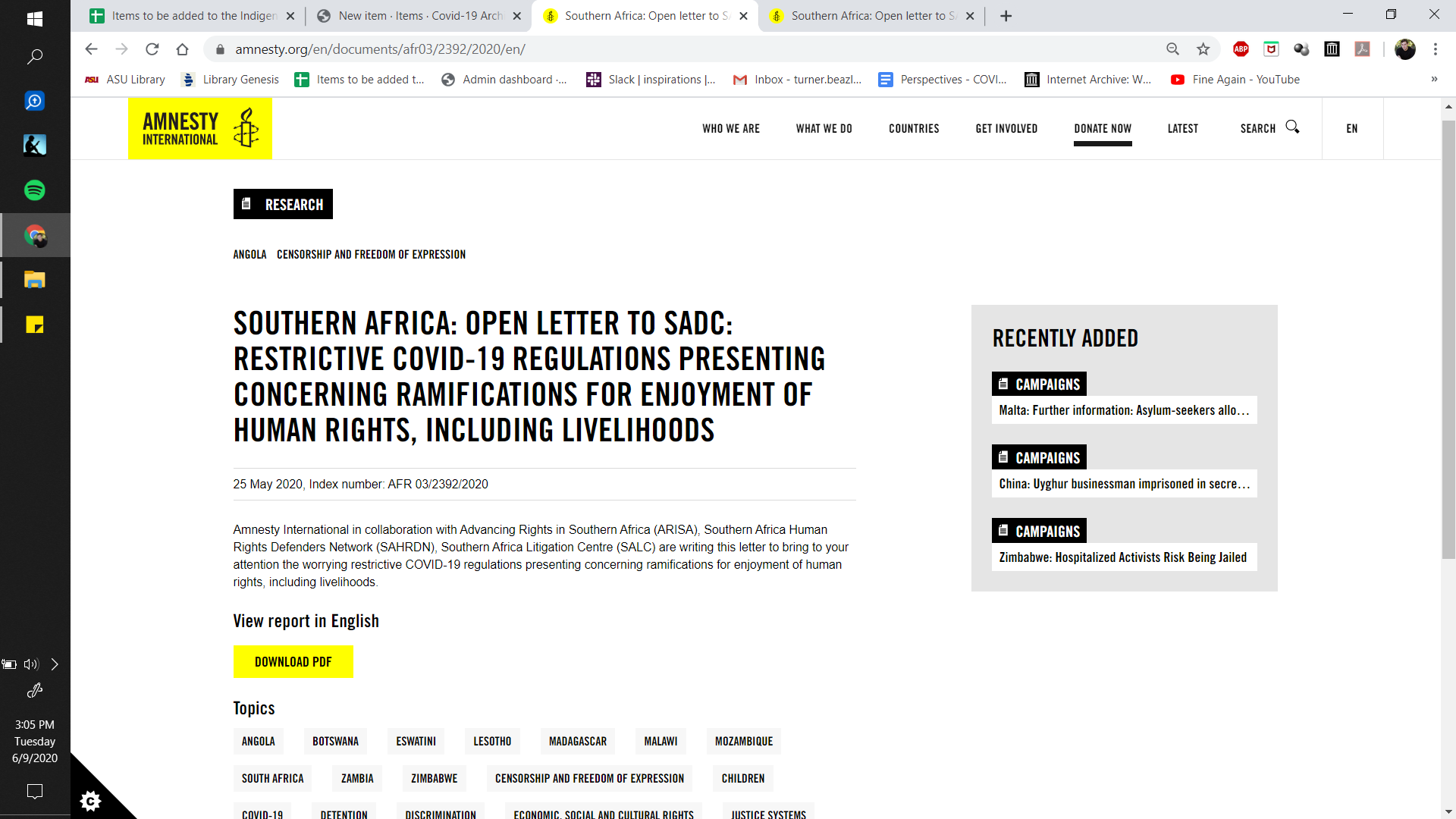This screenshot has height=819, width=1456.
Task: Open Chrome three-dot menu
Action: tap(1435, 49)
